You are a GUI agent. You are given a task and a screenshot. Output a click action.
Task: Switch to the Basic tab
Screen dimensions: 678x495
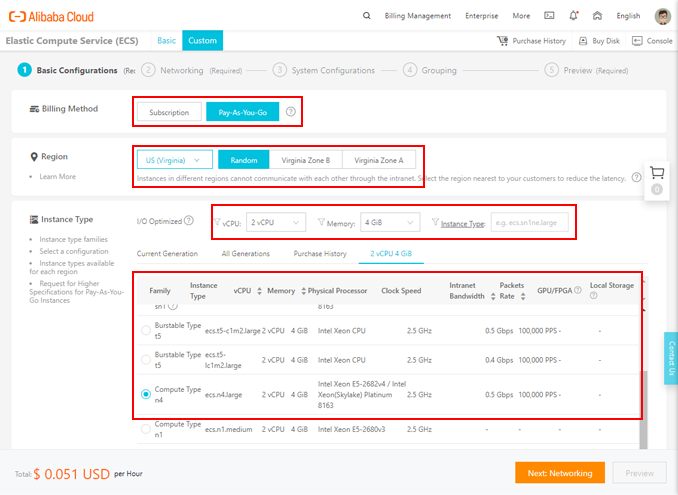pos(166,41)
